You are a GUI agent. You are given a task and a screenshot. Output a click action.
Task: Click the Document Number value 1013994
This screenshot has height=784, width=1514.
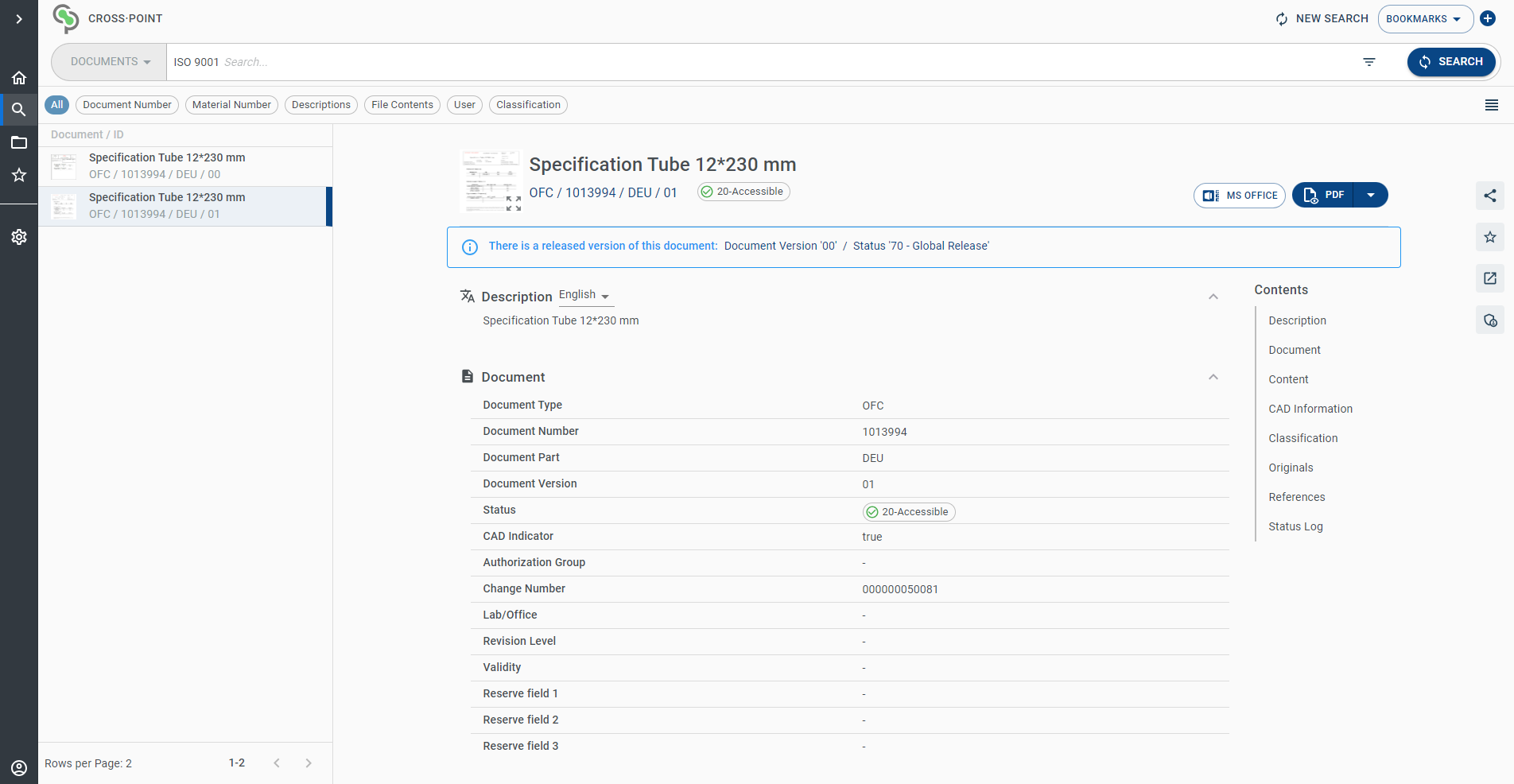(x=884, y=432)
